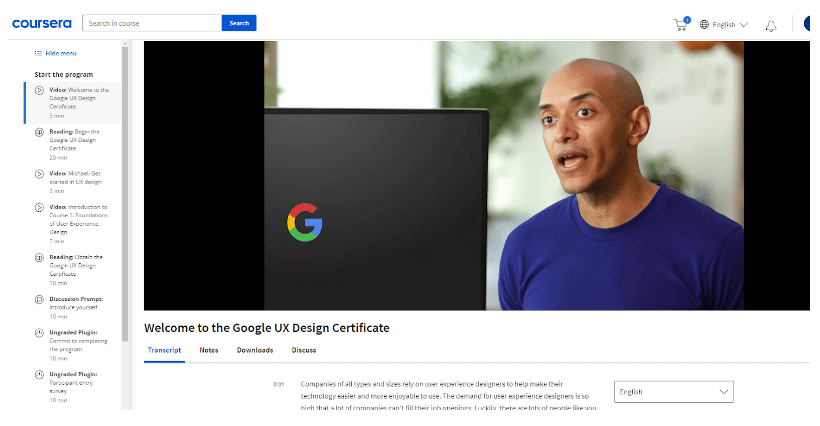Click sidebar vertical scrollbar

pos(125,193)
